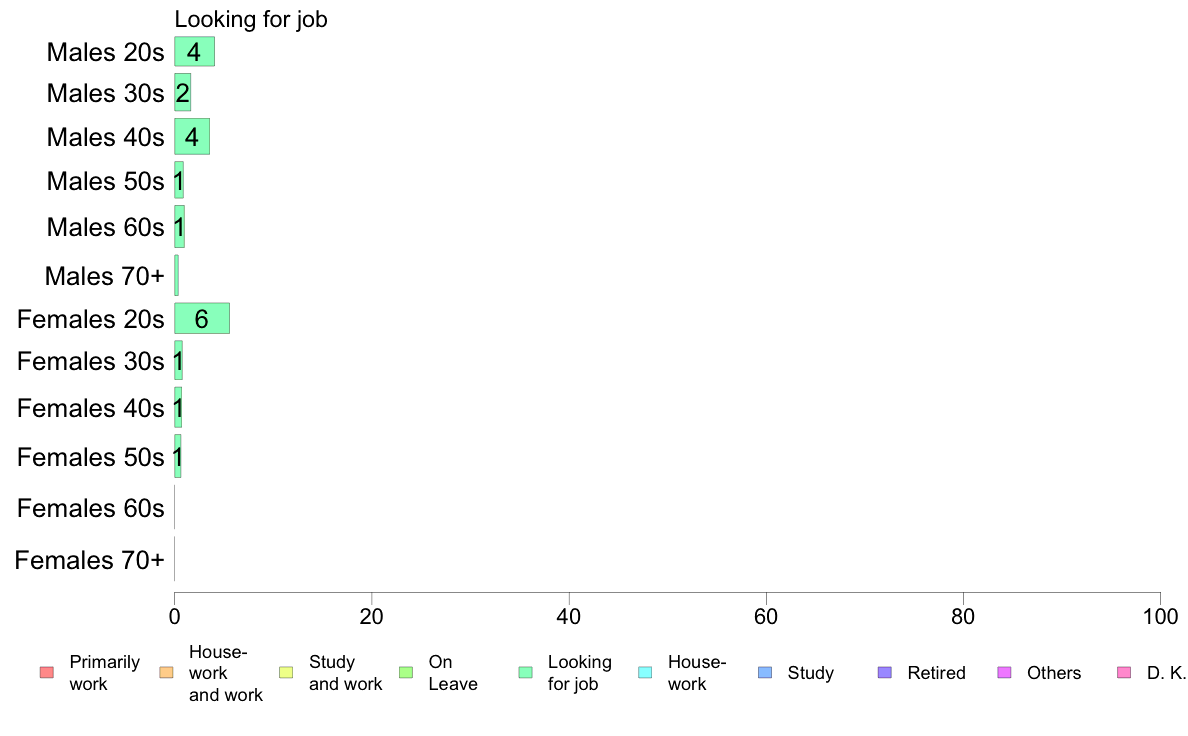Screen dimensions: 1188x736
Task: Select the Males 20s bar labeled 4
Action: [x=195, y=52]
